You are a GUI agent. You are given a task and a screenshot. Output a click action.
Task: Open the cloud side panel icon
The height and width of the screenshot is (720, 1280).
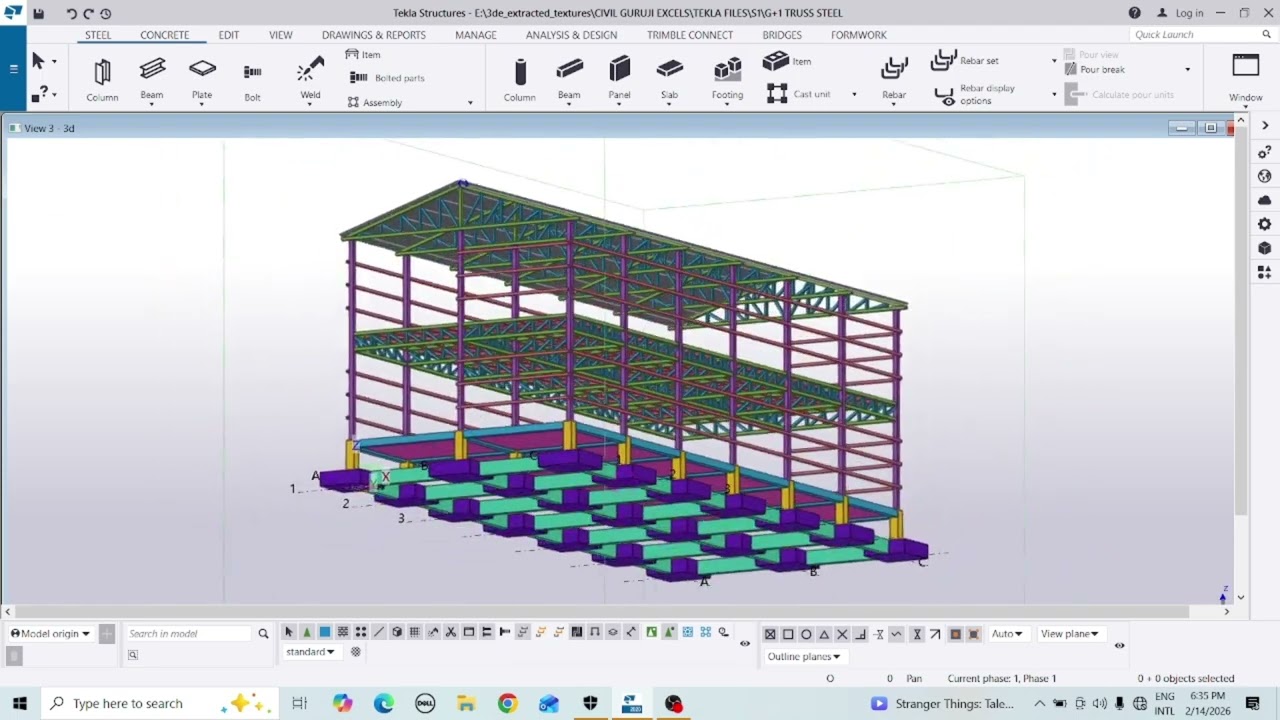pos(1264,200)
